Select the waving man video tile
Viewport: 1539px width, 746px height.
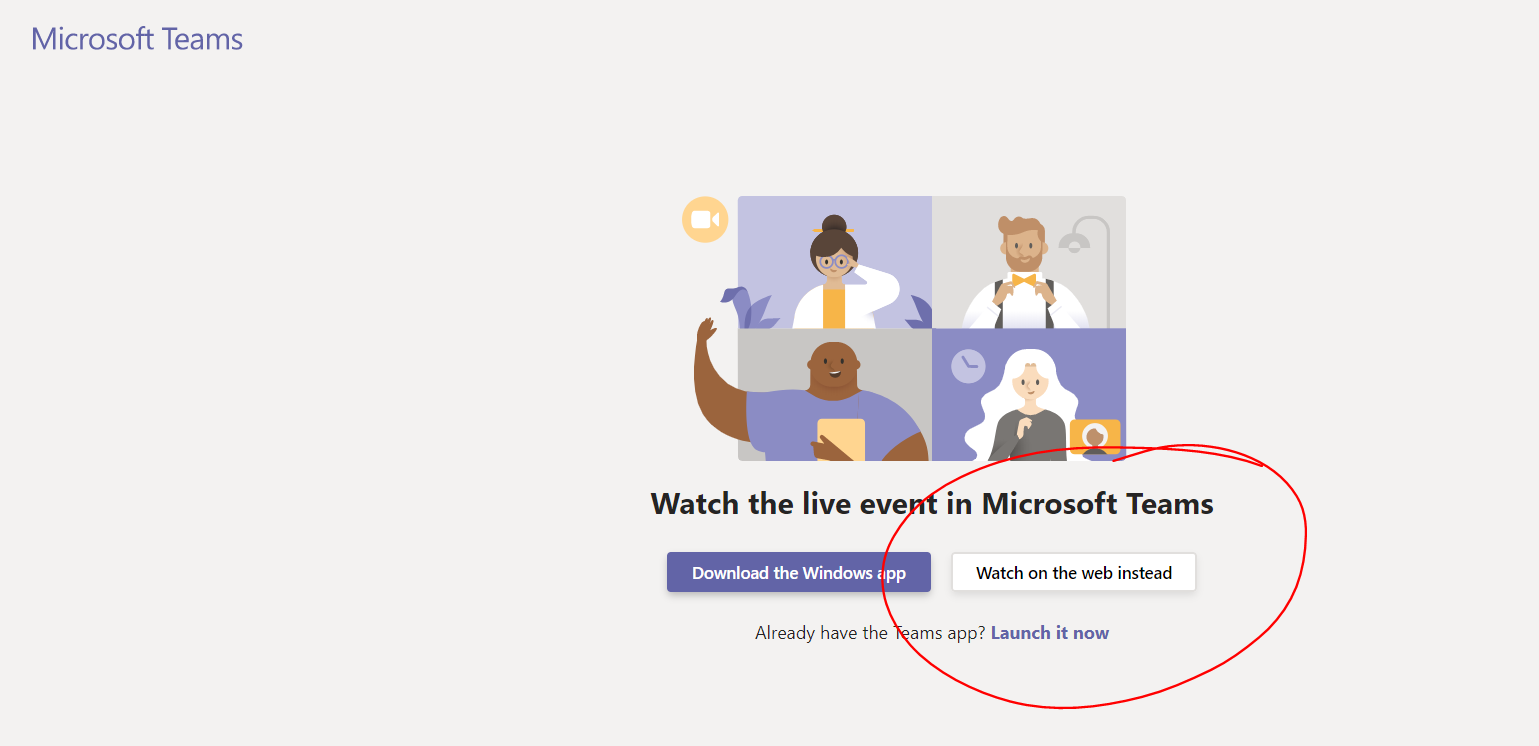click(x=834, y=395)
